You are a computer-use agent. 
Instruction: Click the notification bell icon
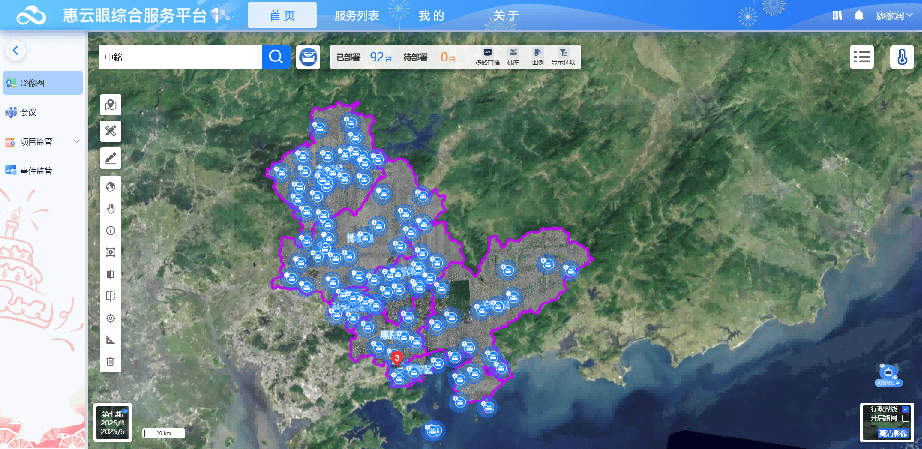tap(858, 16)
